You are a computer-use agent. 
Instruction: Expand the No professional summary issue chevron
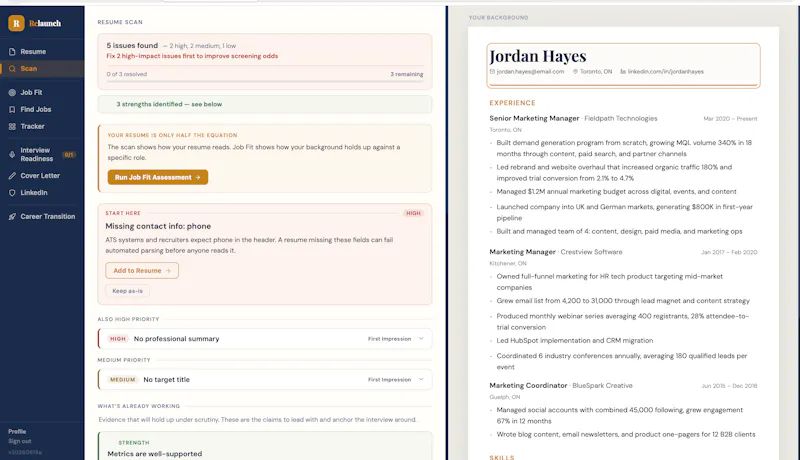click(421, 339)
